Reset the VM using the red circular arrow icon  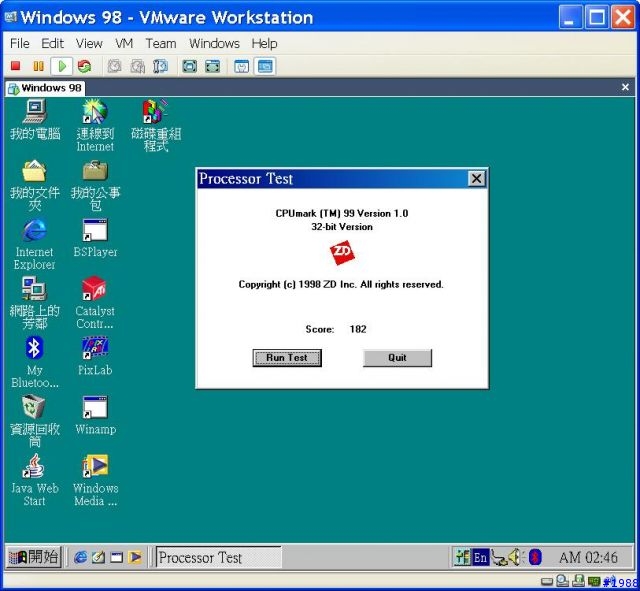84,66
